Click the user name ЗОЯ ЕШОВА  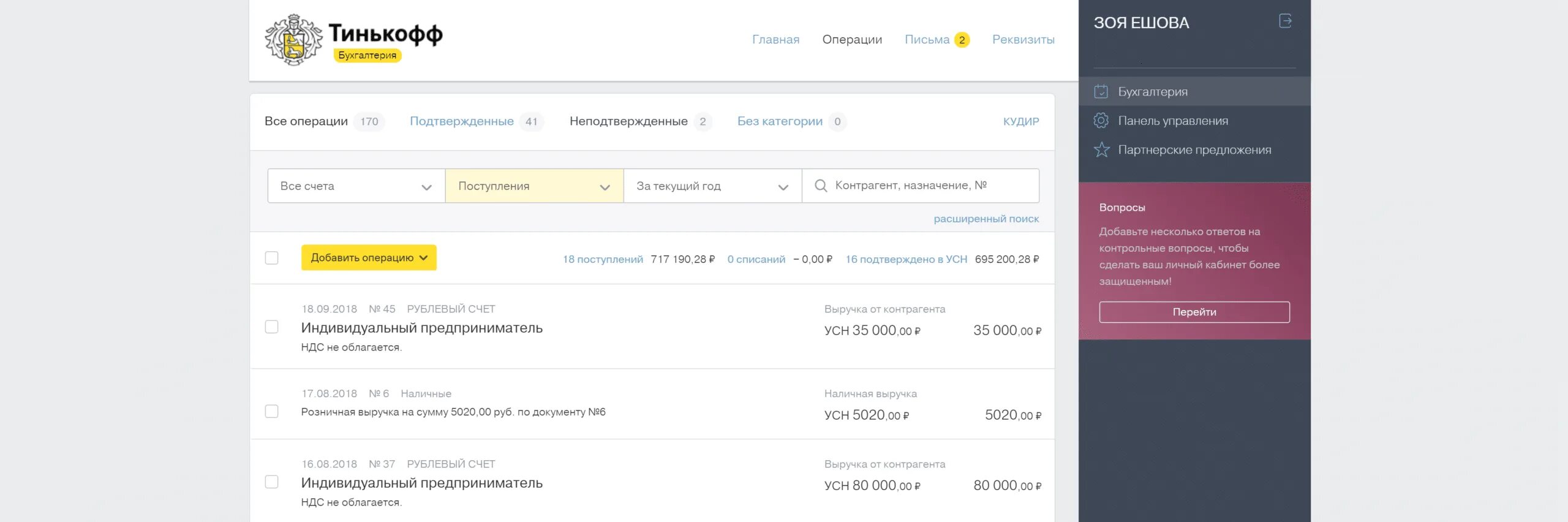(x=1142, y=23)
